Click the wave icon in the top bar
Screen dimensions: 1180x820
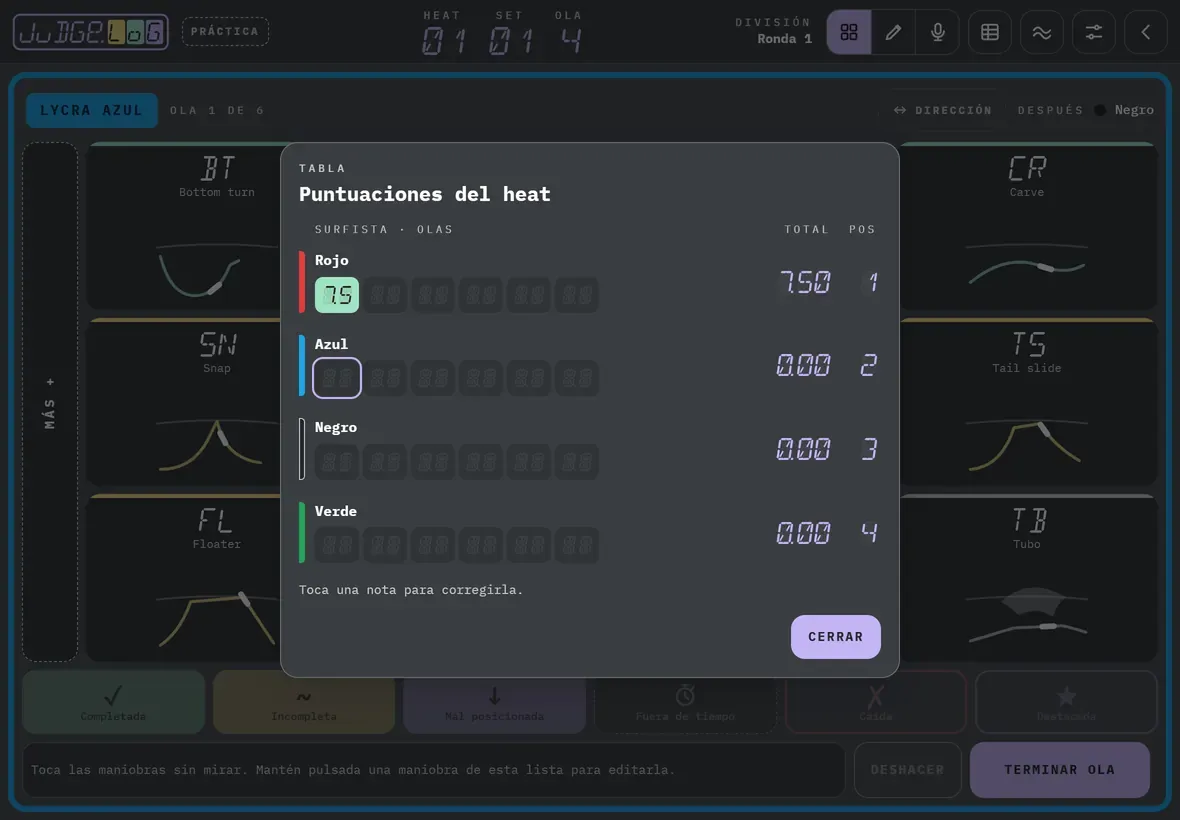[x=1042, y=32]
